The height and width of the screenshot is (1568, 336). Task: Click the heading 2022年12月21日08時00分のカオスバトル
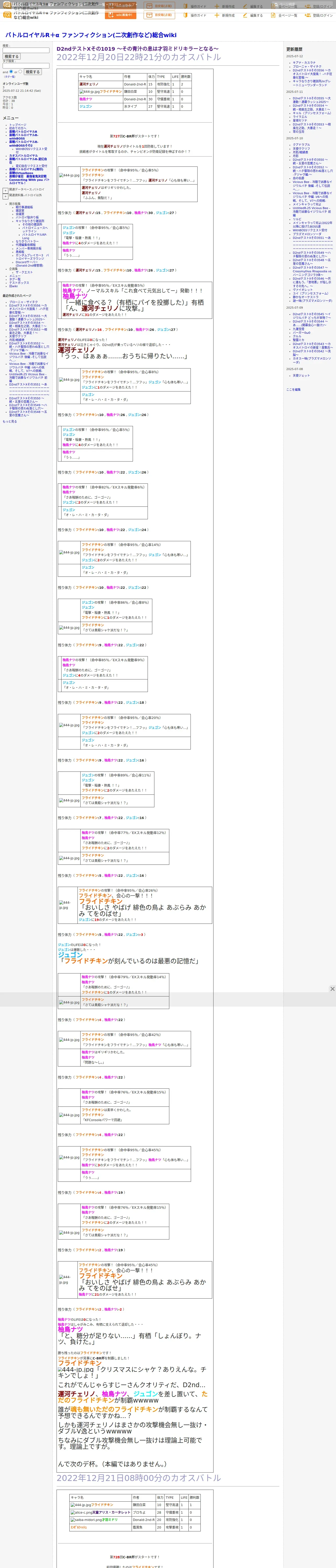pos(138,1478)
